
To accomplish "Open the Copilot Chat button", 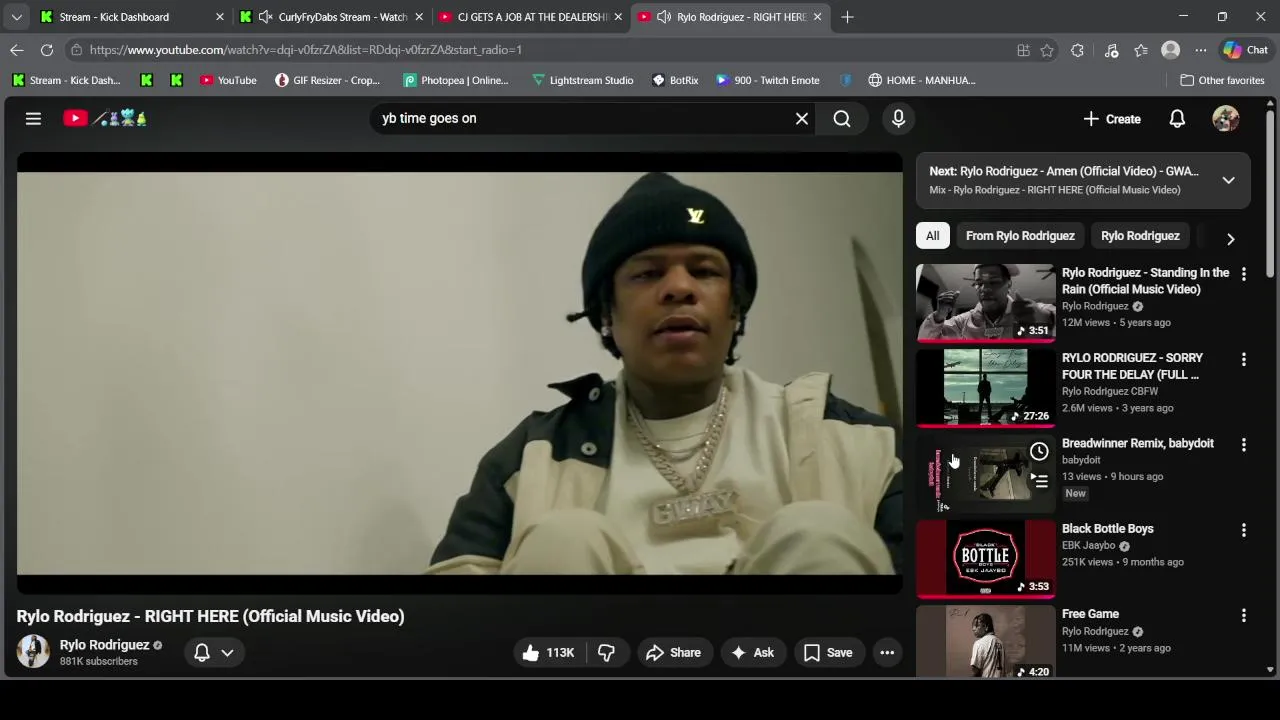I will (x=1246, y=50).
